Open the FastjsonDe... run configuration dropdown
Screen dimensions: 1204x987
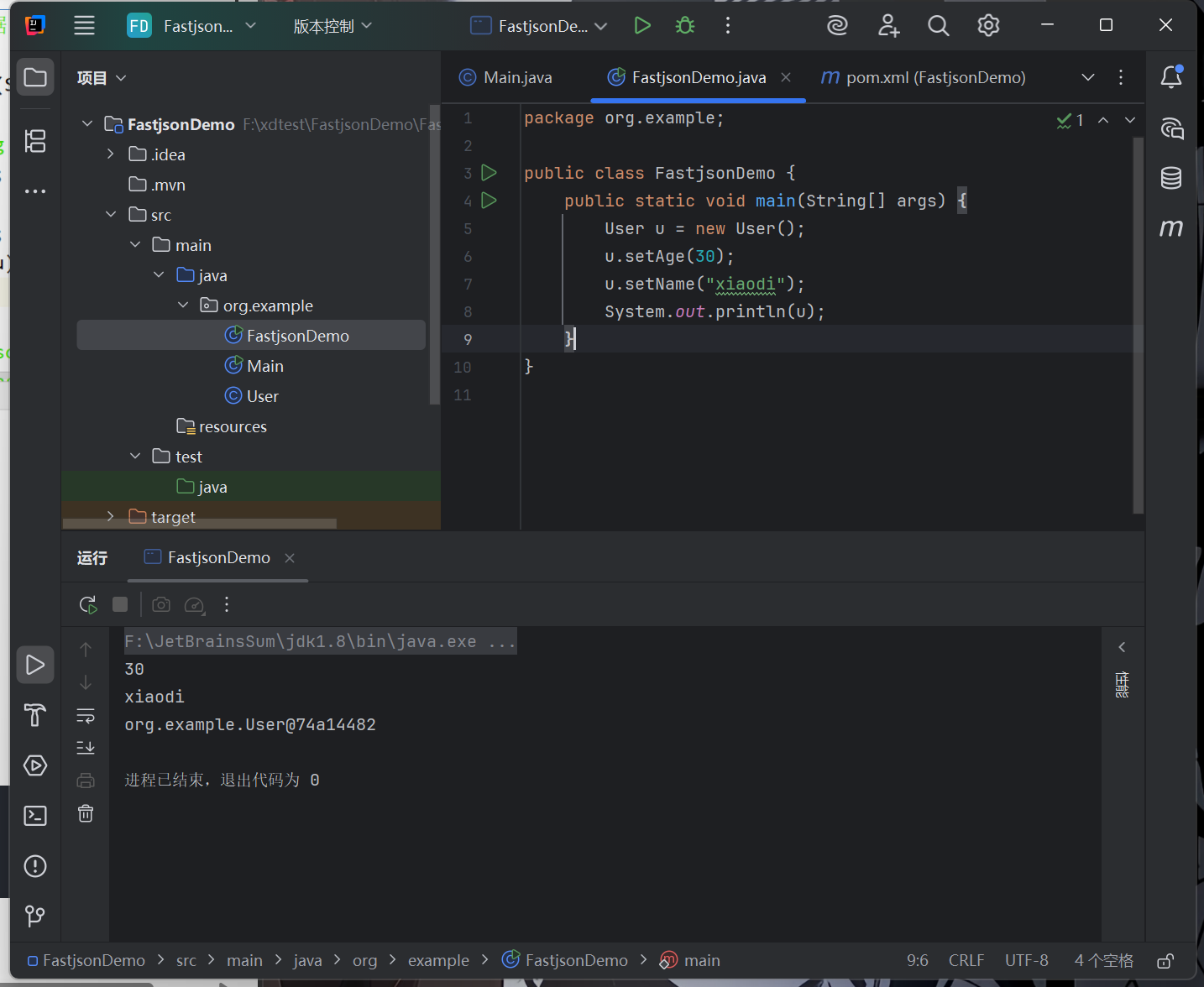click(x=539, y=26)
